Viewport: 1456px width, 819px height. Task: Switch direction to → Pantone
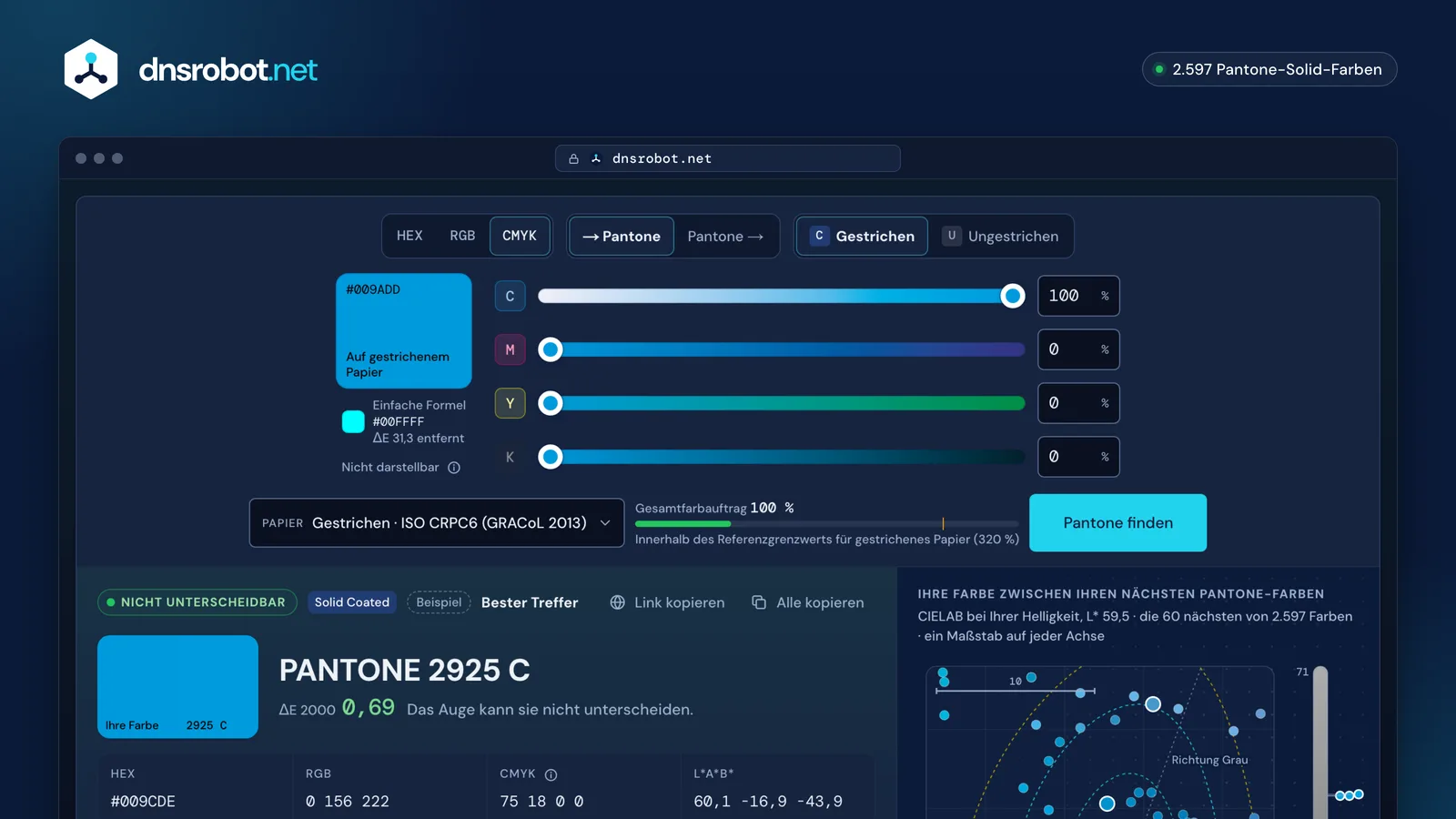coord(622,237)
